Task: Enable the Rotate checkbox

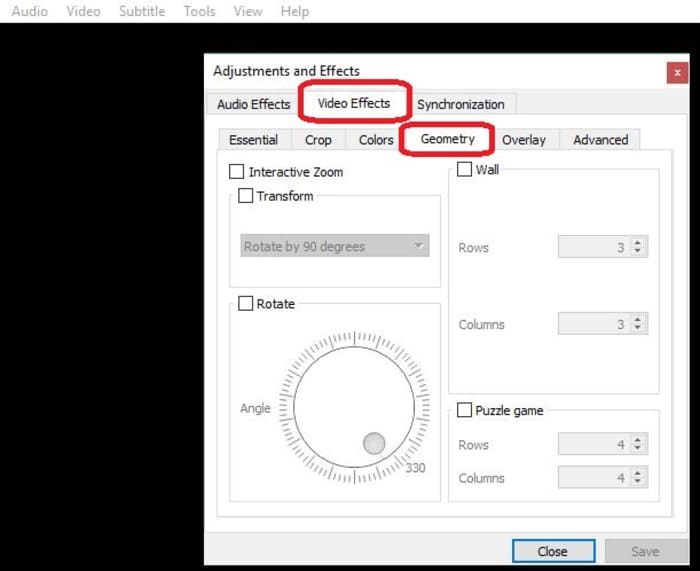Action: pyautogui.click(x=246, y=304)
